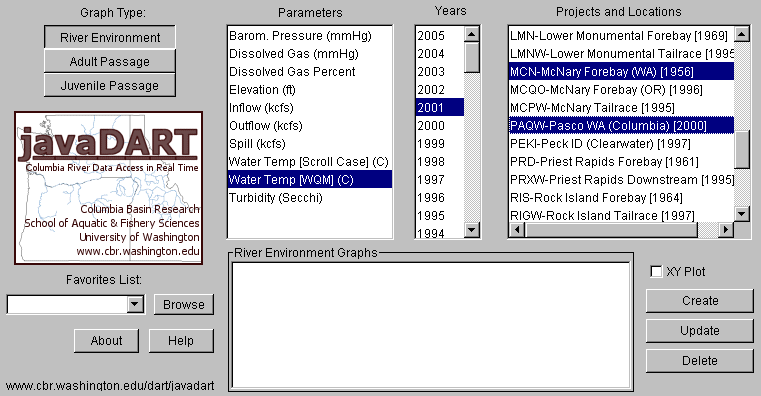Select year 2005
The width and height of the screenshot is (761, 396).
click(x=440, y=36)
